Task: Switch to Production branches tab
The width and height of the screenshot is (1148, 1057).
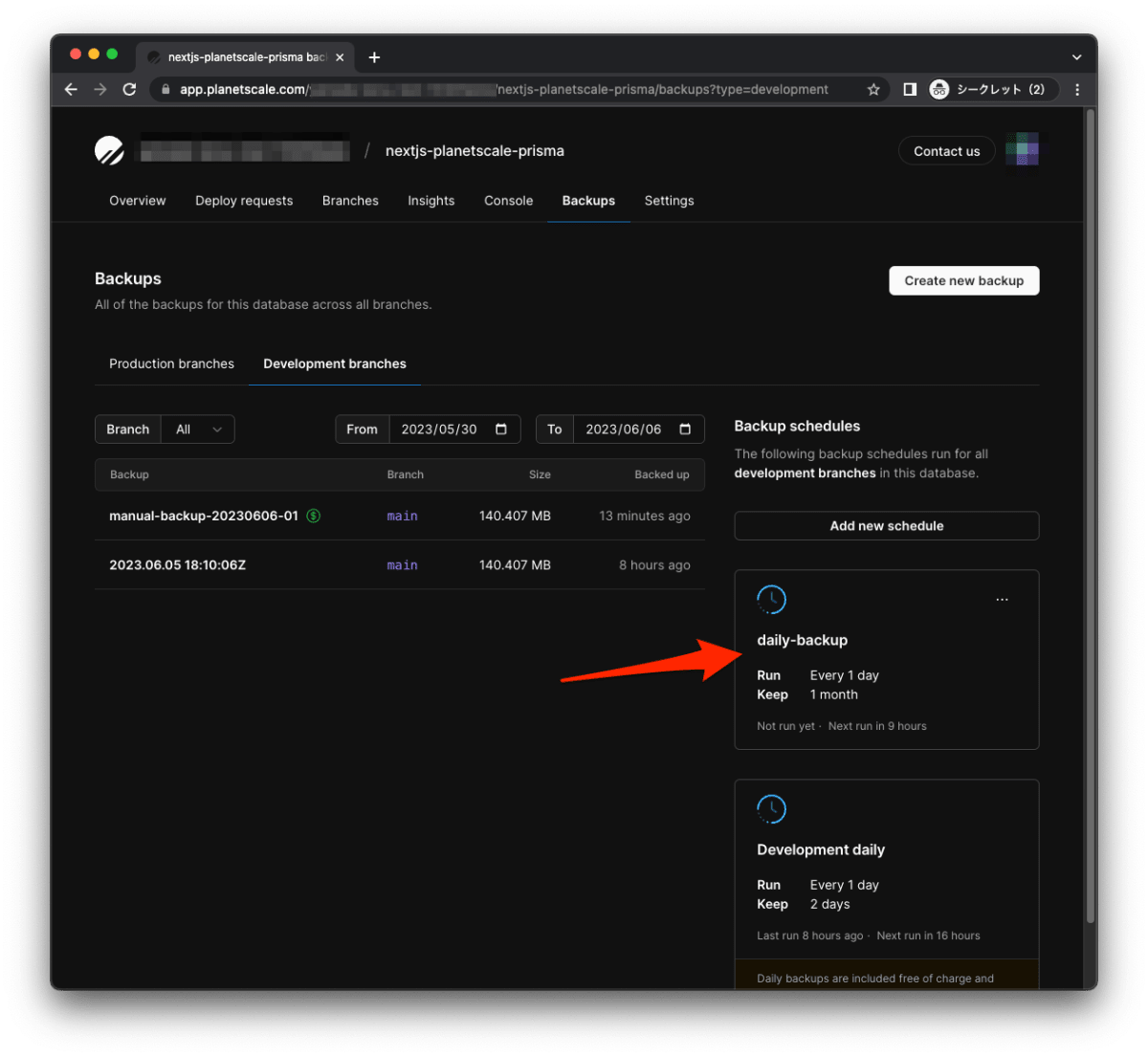Action: point(171,363)
